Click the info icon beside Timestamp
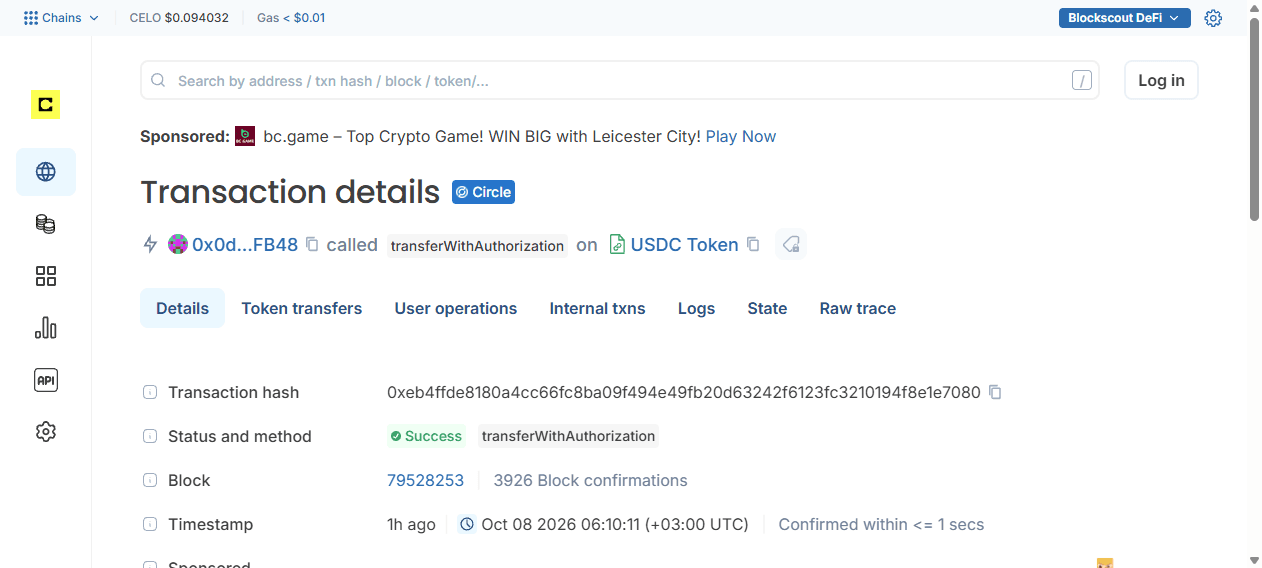 coord(150,524)
